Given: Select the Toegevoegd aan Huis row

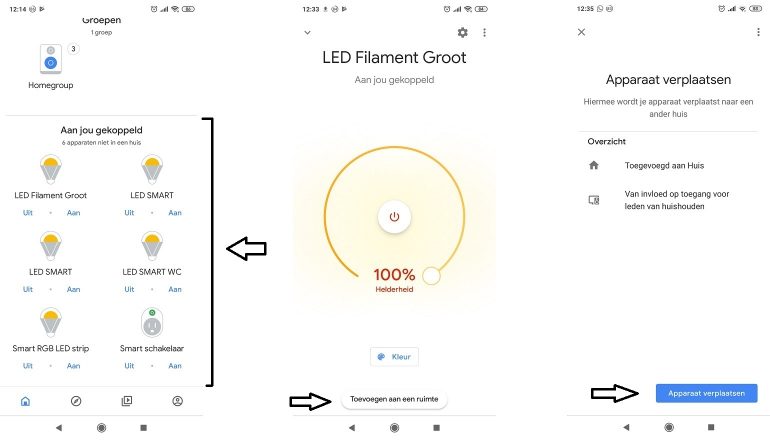Looking at the screenshot, I should click(x=660, y=166).
